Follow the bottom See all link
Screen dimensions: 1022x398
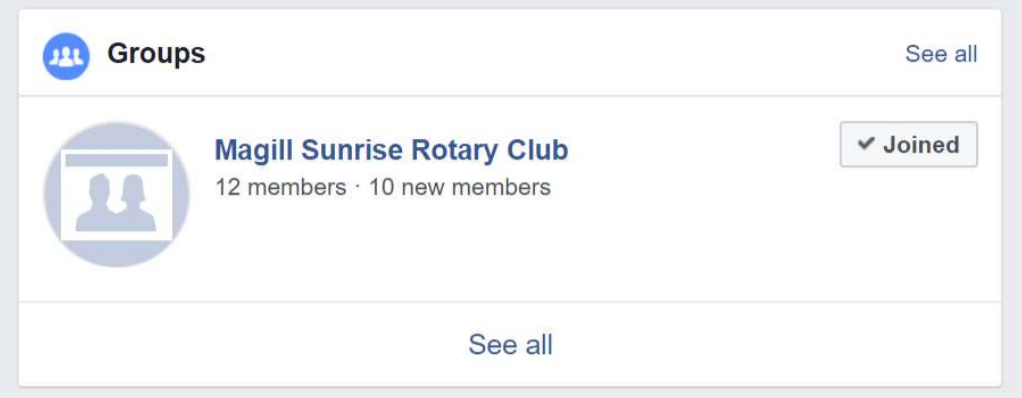coord(510,344)
